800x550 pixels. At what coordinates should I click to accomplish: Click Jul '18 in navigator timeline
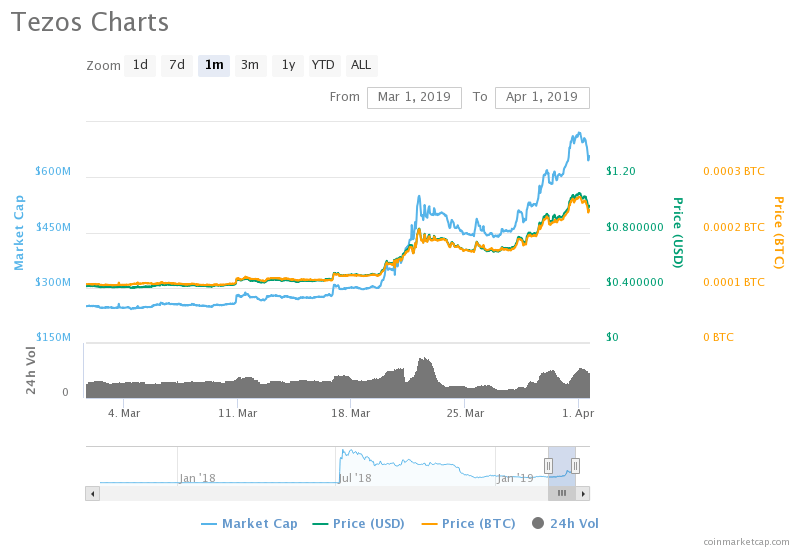click(355, 478)
